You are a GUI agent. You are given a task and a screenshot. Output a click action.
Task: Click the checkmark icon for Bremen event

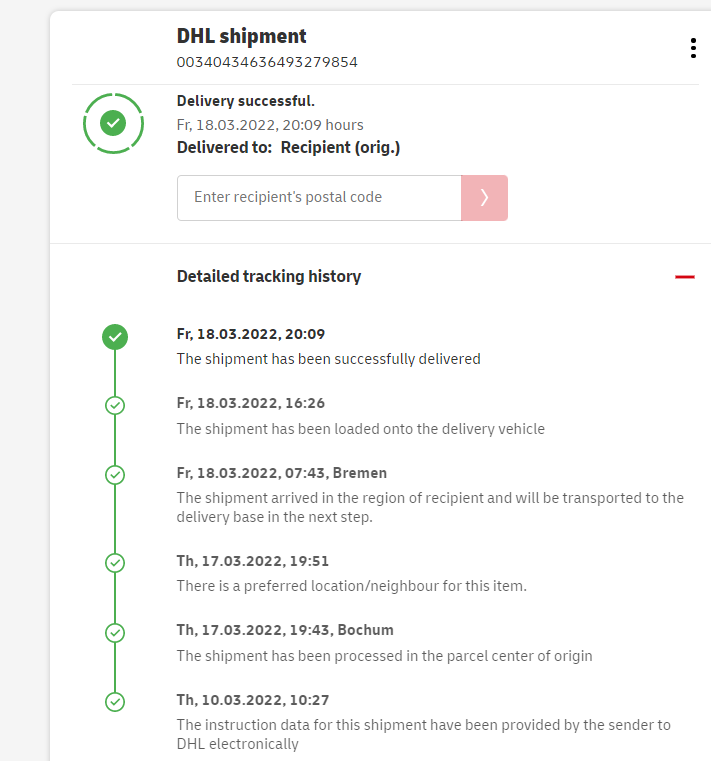point(115,475)
